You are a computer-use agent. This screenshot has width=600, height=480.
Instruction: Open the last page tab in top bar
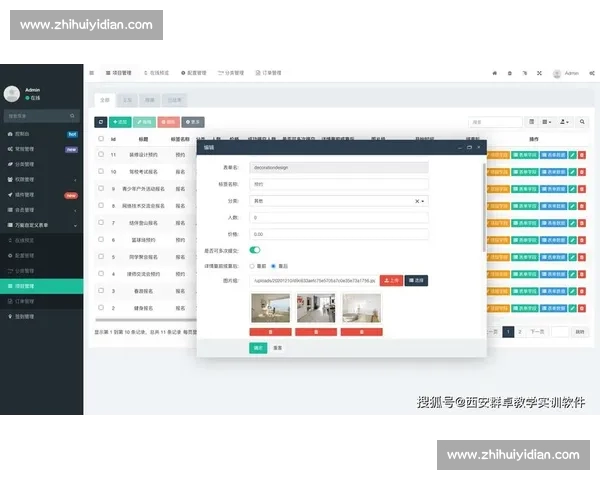(x=268, y=73)
